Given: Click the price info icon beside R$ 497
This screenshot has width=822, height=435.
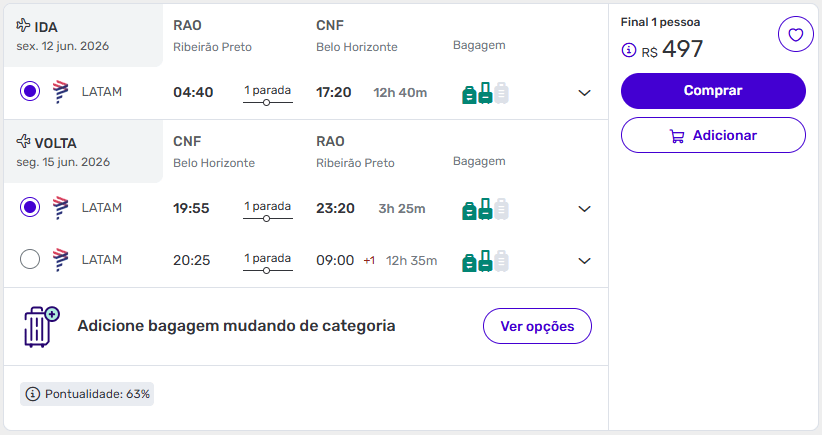Looking at the screenshot, I should [629, 50].
